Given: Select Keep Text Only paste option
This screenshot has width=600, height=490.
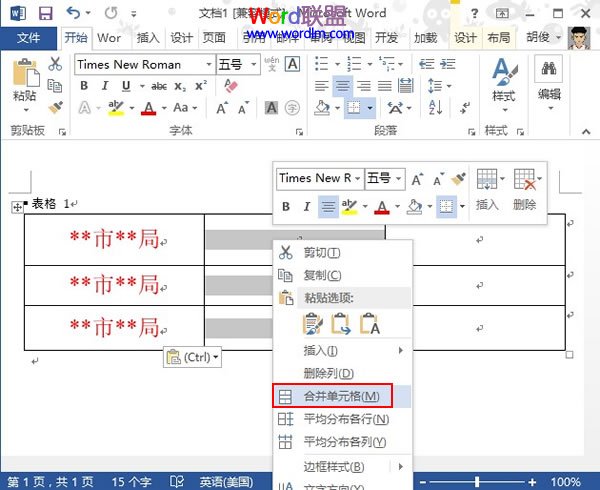Looking at the screenshot, I should pyautogui.click(x=370, y=324).
